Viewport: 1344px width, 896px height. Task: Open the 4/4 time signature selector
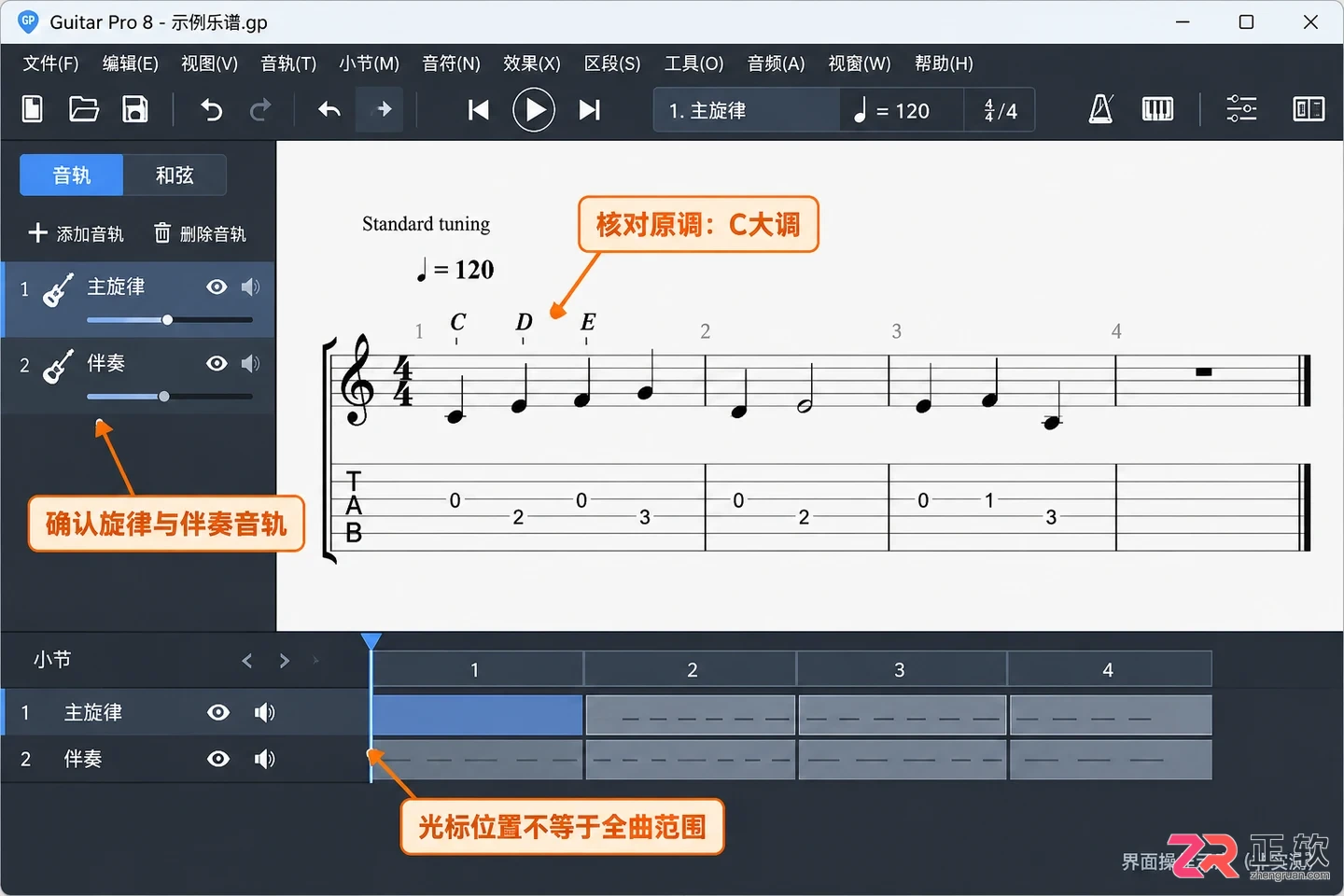click(x=1000, y=110)
